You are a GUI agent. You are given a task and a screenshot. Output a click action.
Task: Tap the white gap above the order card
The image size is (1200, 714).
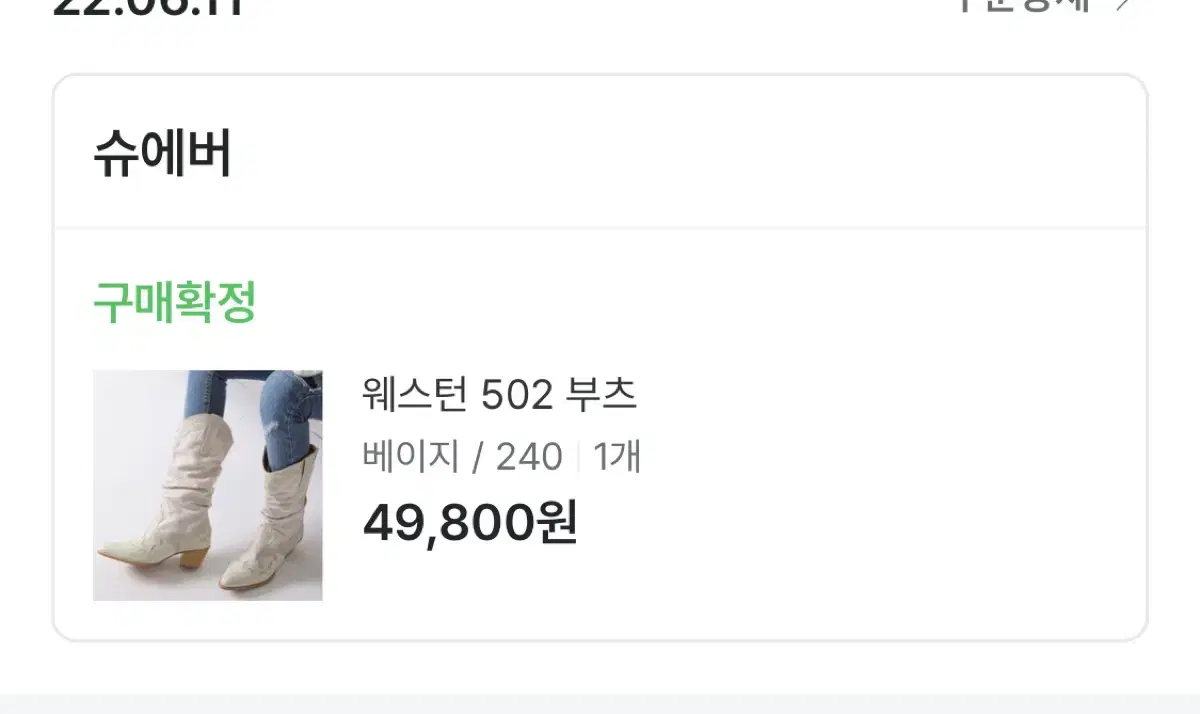pos(600,47)
